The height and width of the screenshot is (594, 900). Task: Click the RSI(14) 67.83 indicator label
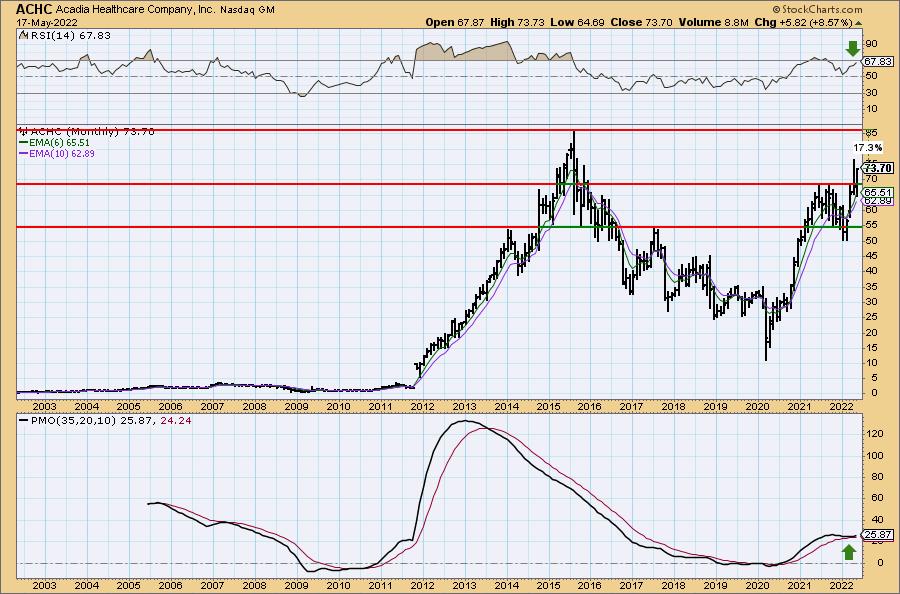69,35
